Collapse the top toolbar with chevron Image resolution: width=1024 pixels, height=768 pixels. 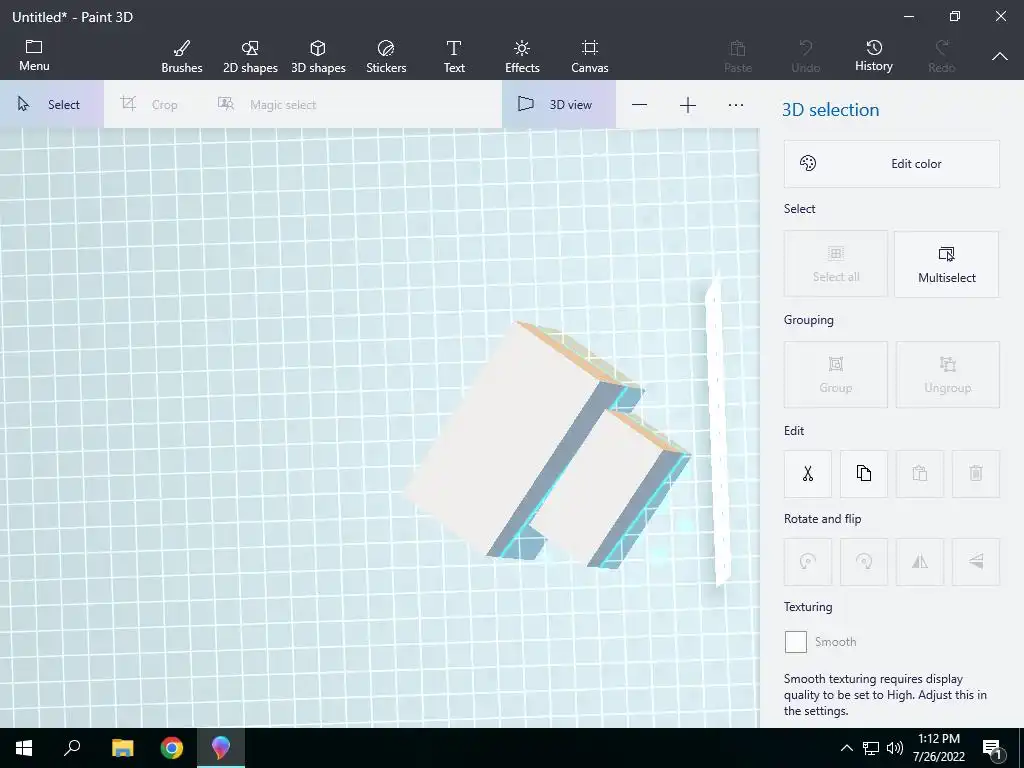tap(1000, 56)
